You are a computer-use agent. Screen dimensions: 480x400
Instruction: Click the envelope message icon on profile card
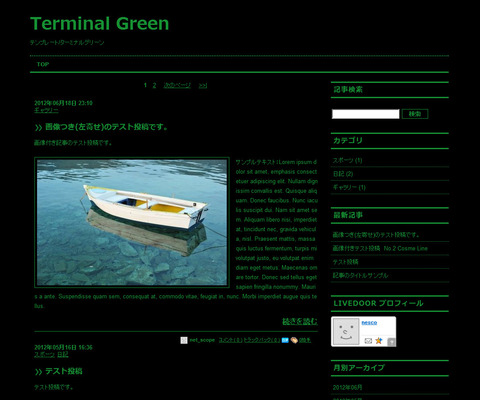coord(368,341)
